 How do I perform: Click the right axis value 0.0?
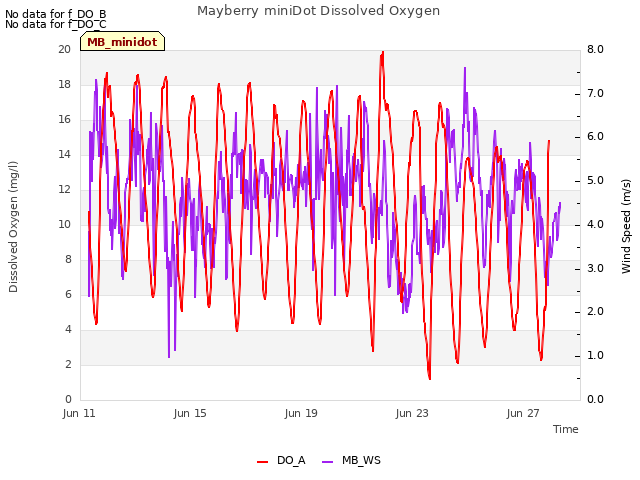tap(595, 400)
